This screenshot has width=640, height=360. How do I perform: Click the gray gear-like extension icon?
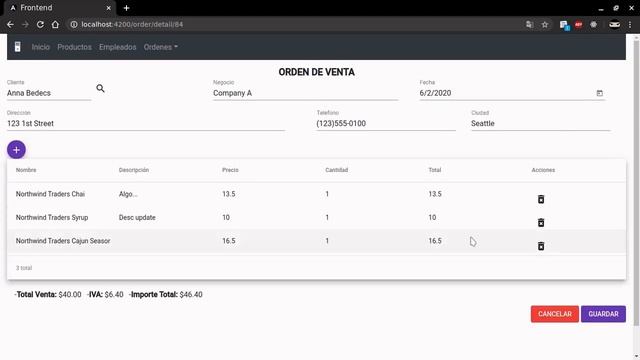(x=593, y=24)
